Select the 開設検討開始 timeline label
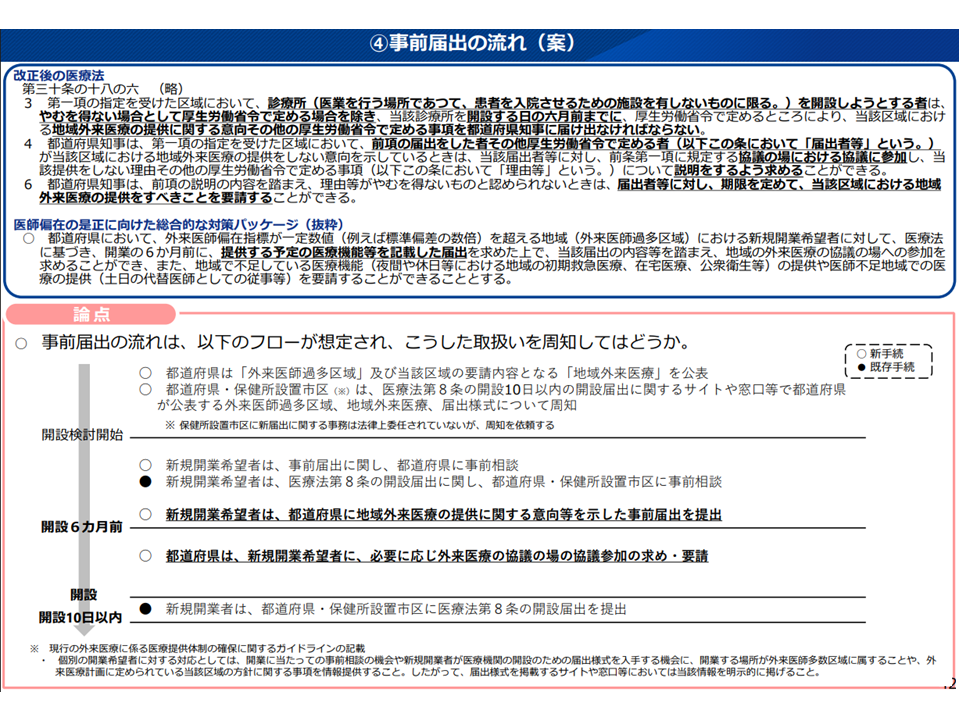960x720 pixels. pos(82,435)
